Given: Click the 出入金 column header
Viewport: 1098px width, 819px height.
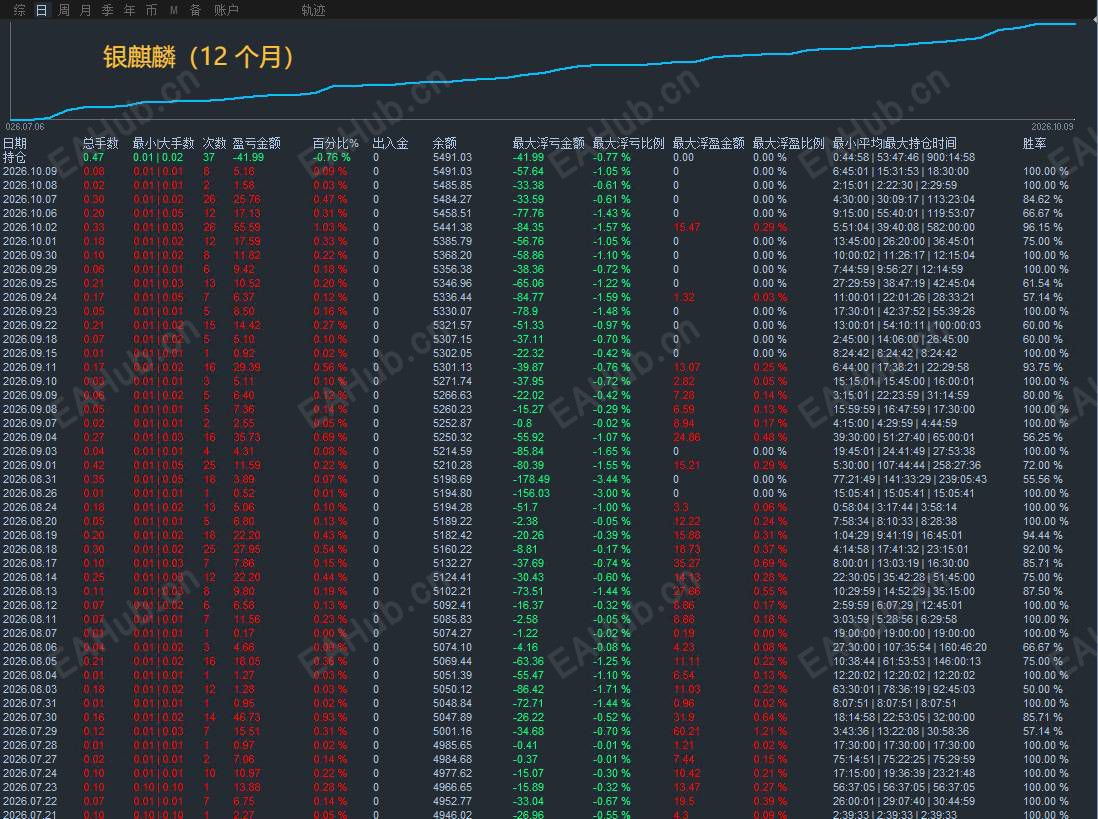Looking at the screenshot, I should pyautogui.click(x=391, y=144).
